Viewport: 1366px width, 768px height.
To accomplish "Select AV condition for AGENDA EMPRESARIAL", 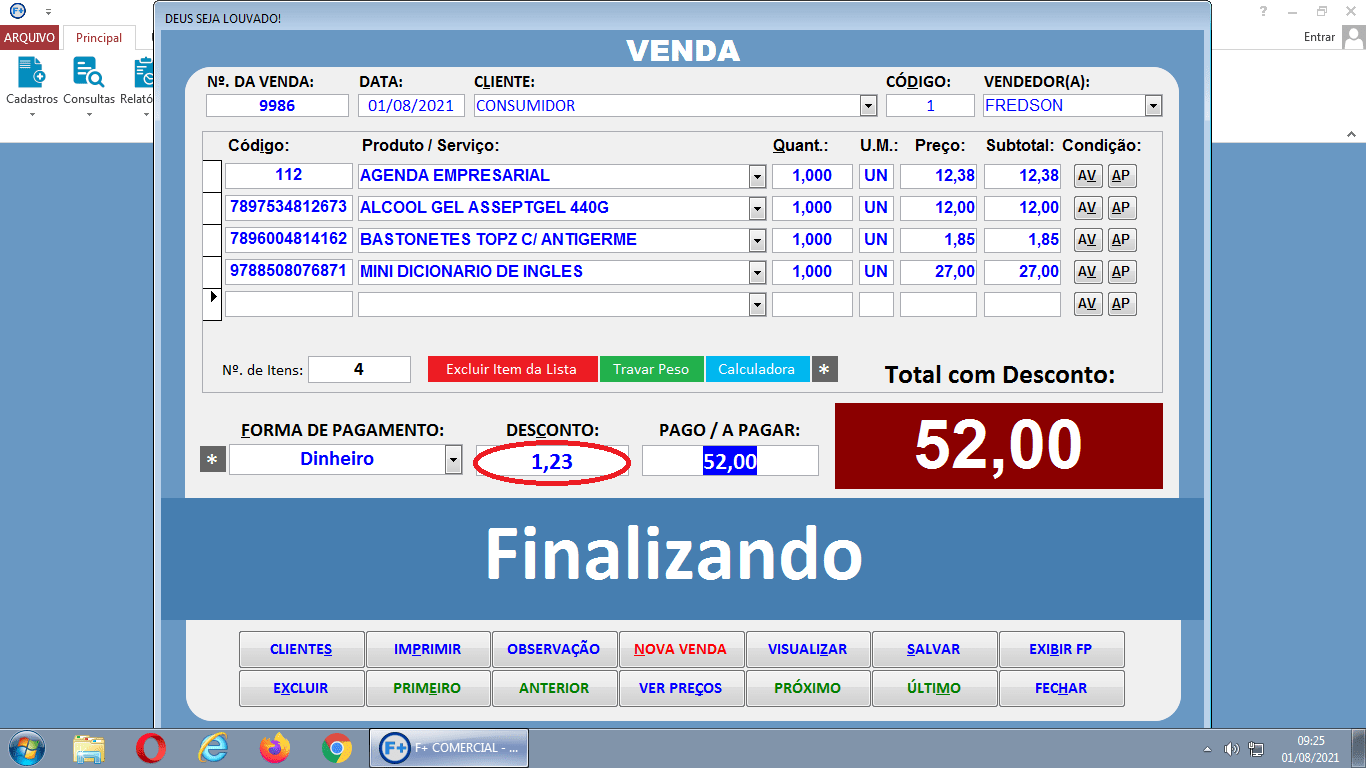I will pos(1087,175).
